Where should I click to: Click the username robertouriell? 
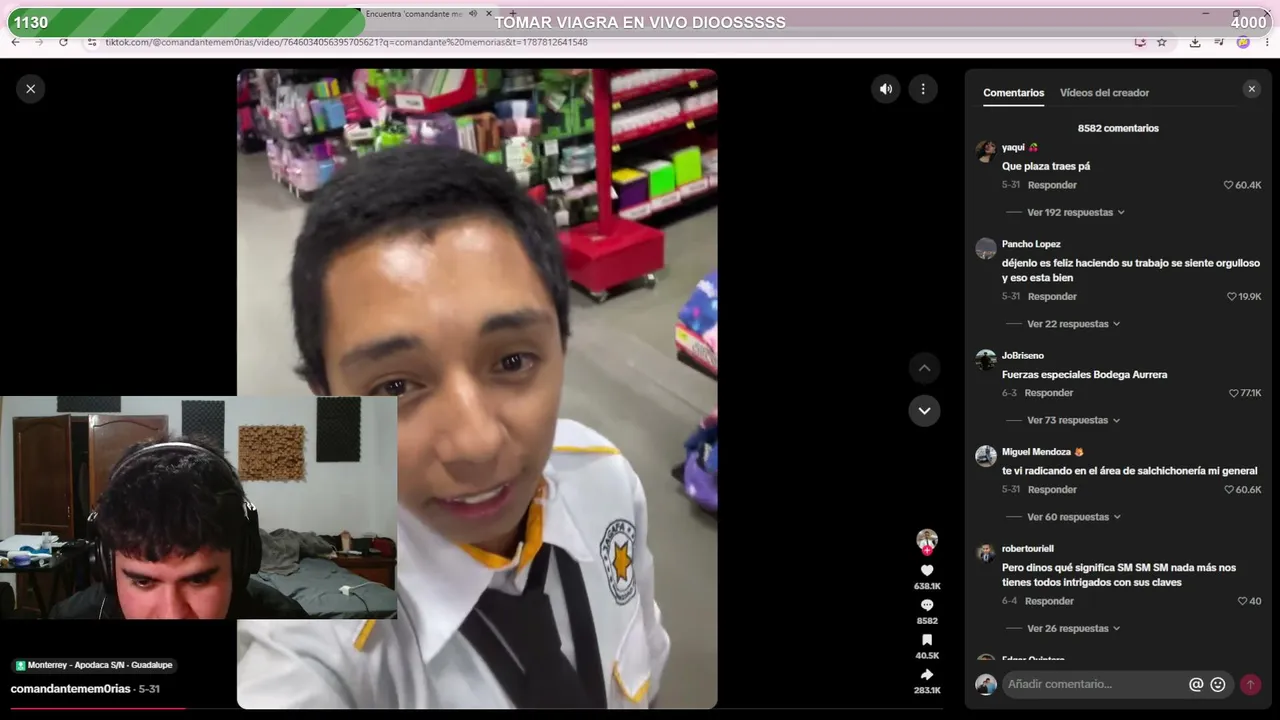pos(1028,549)
